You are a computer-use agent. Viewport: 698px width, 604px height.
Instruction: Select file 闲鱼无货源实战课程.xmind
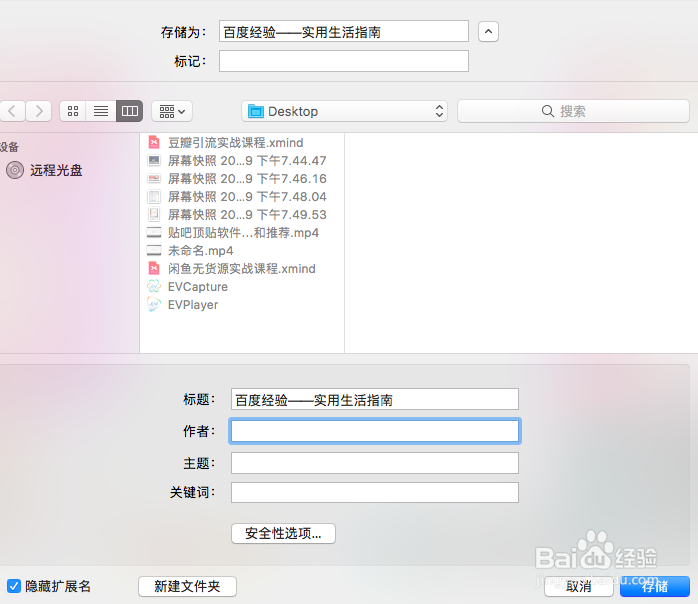242,268
